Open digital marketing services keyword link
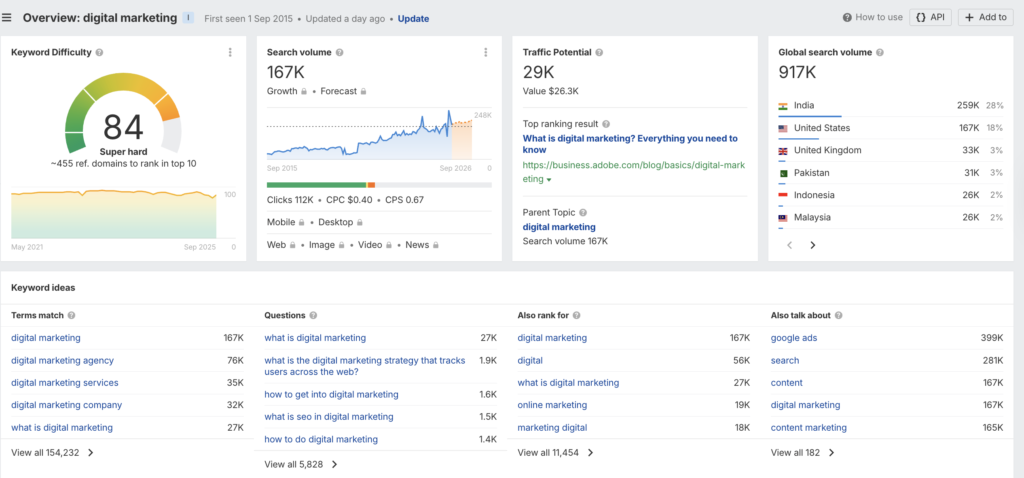The image size is (1024, 478). pyautogui.click(x=65, y=383)
